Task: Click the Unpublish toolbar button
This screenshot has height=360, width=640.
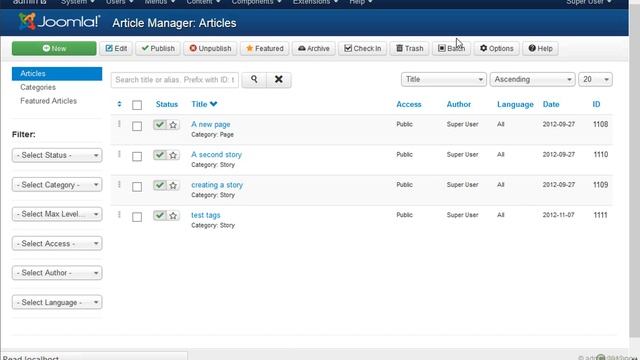Action: pyautogui.click(x=210, y=48)
